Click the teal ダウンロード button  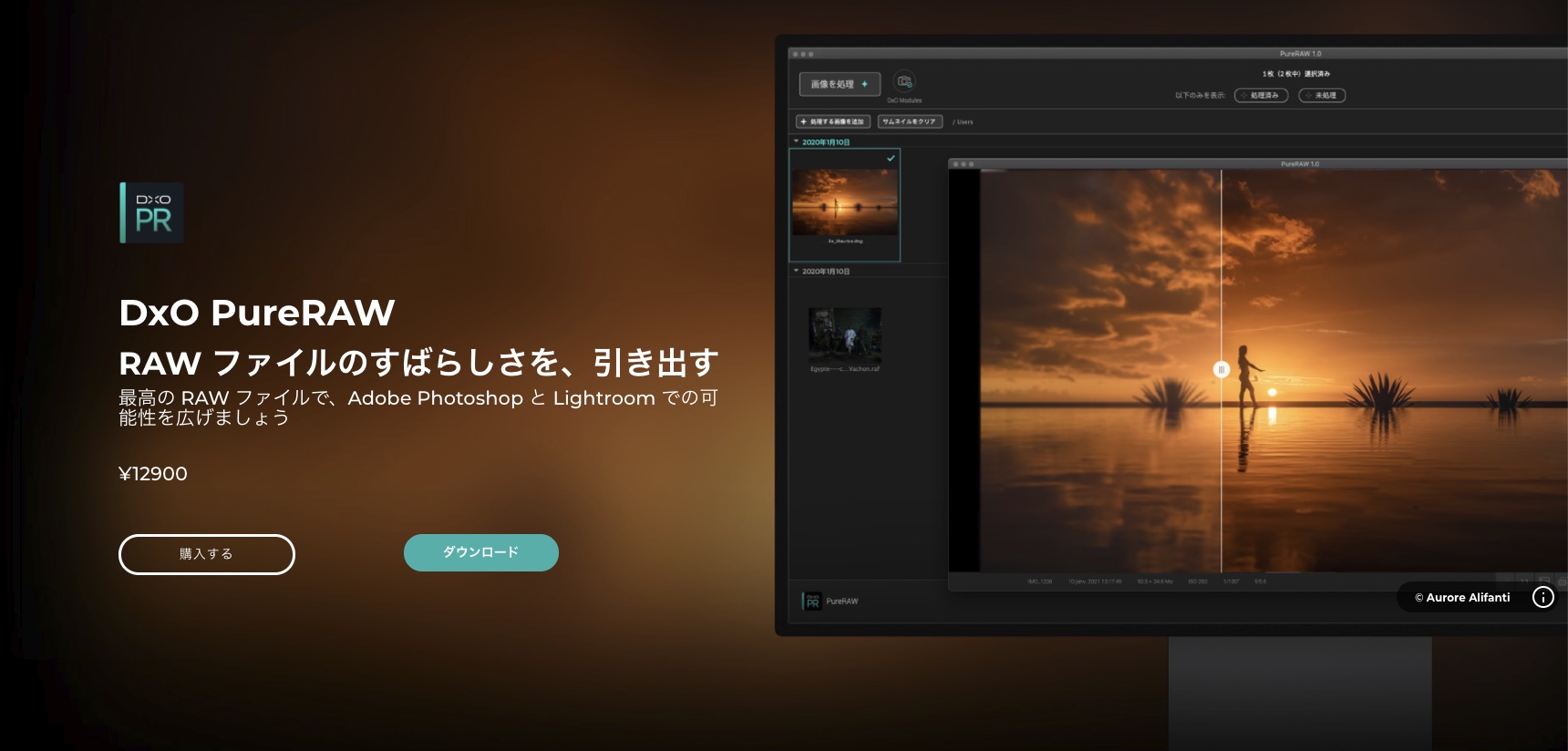coord(481,552)
